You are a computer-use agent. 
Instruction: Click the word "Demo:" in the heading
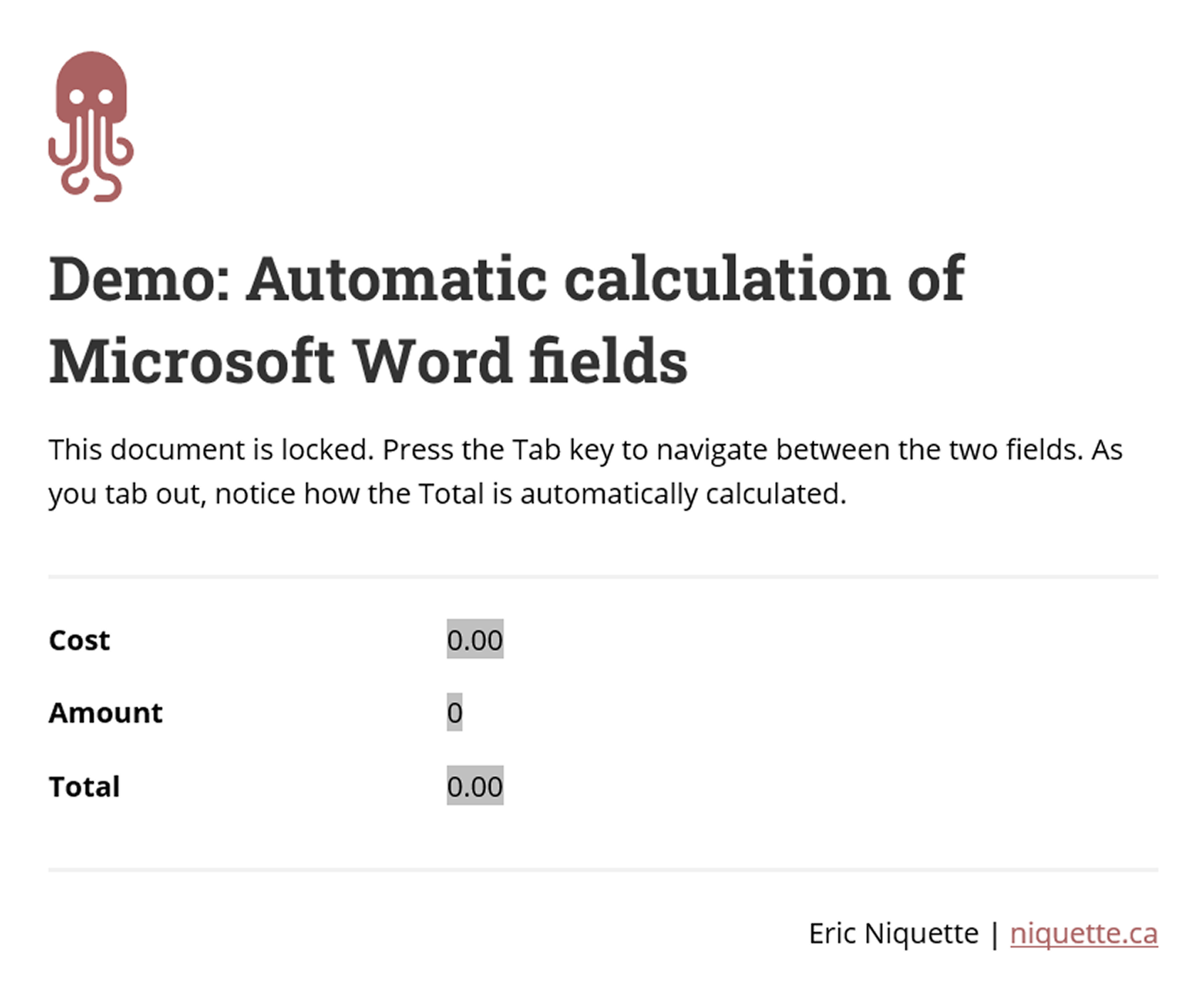click(140, 279)
